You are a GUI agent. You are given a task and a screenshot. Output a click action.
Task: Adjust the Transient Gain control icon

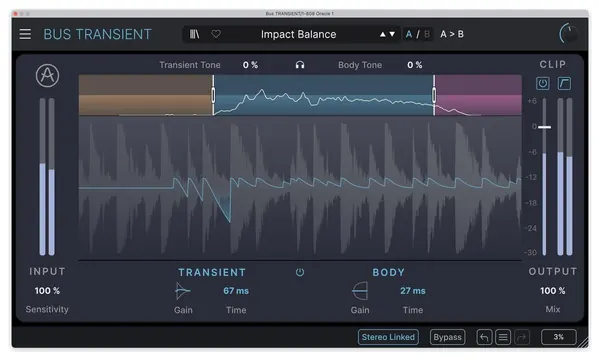click(183, 291)
